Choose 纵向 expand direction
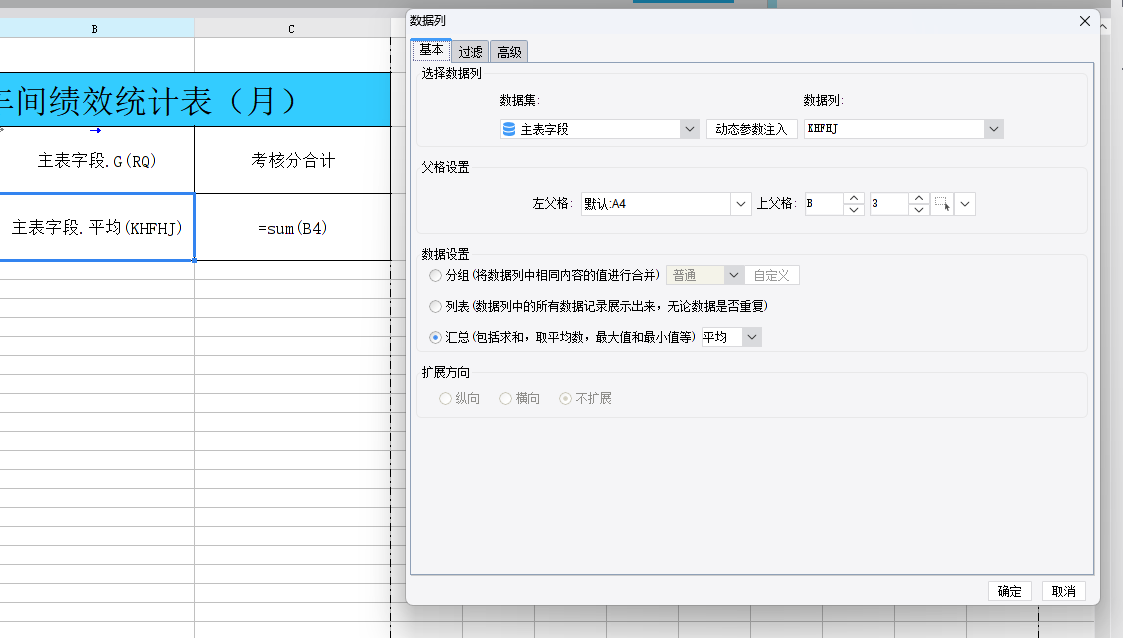The width and height of the screenshot is (1123, 638). (445, 399)
